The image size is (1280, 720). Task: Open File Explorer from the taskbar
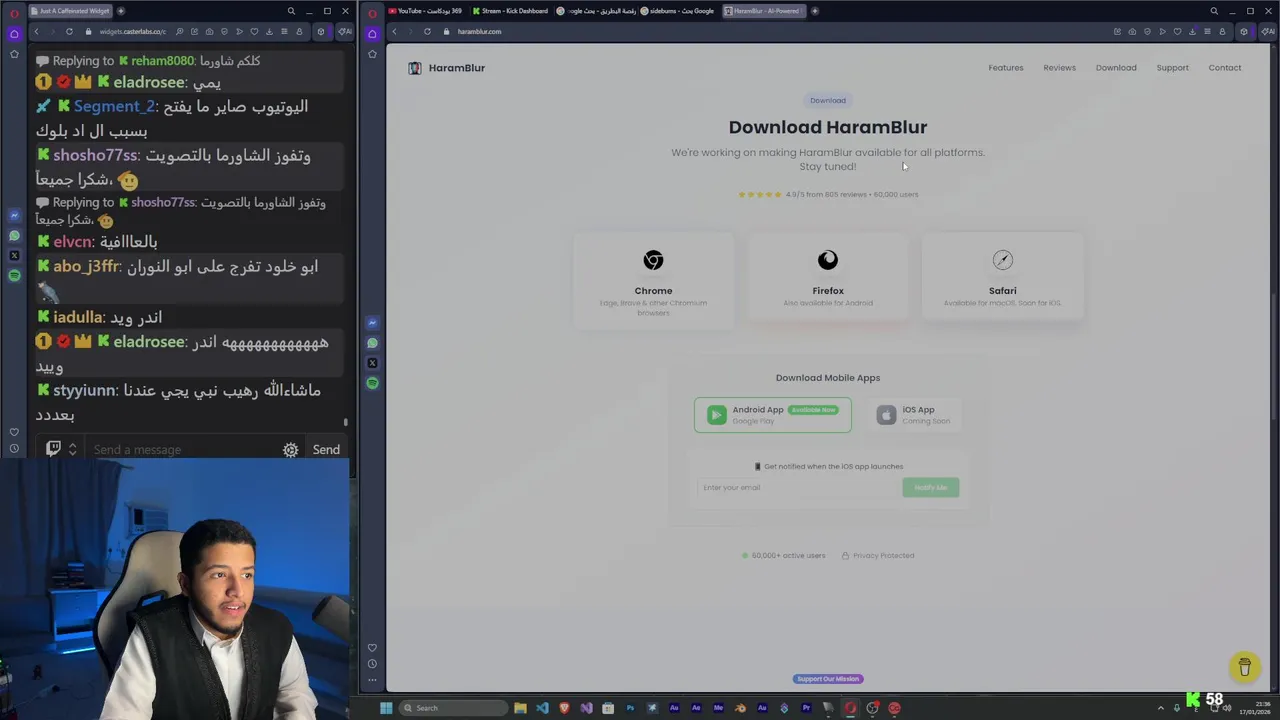(x=520, y=708)
